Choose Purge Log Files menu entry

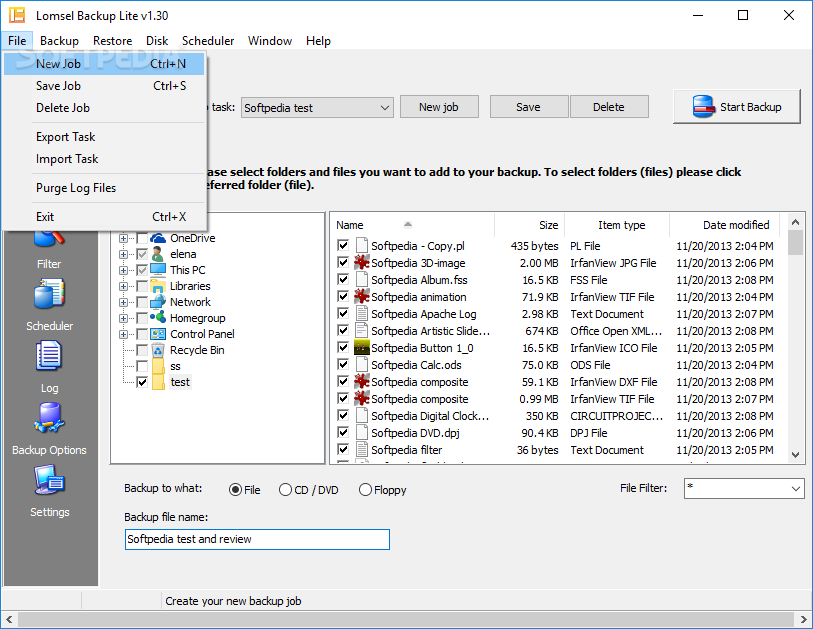[104, 188]
